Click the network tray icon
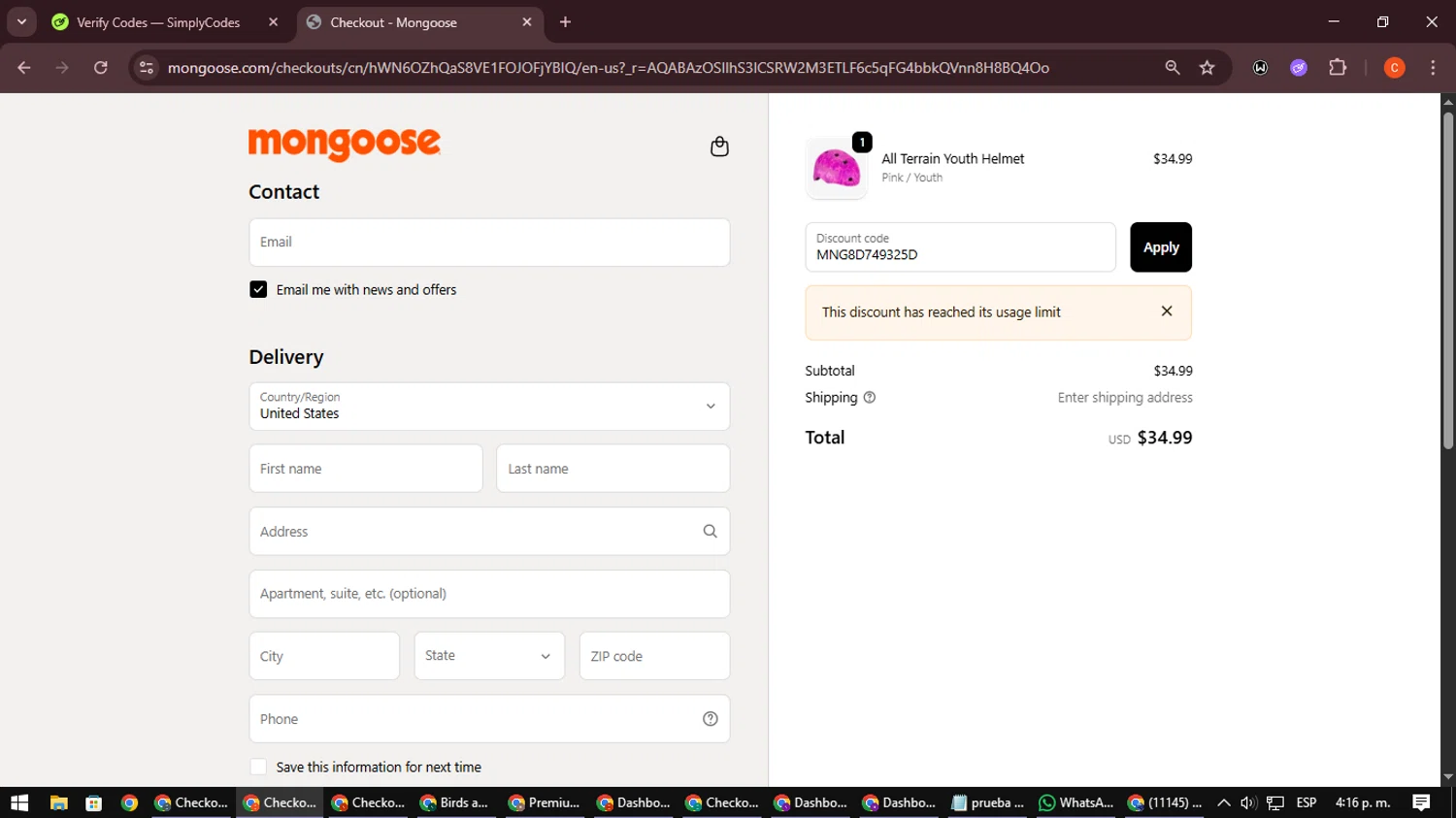 (1275, 802)
